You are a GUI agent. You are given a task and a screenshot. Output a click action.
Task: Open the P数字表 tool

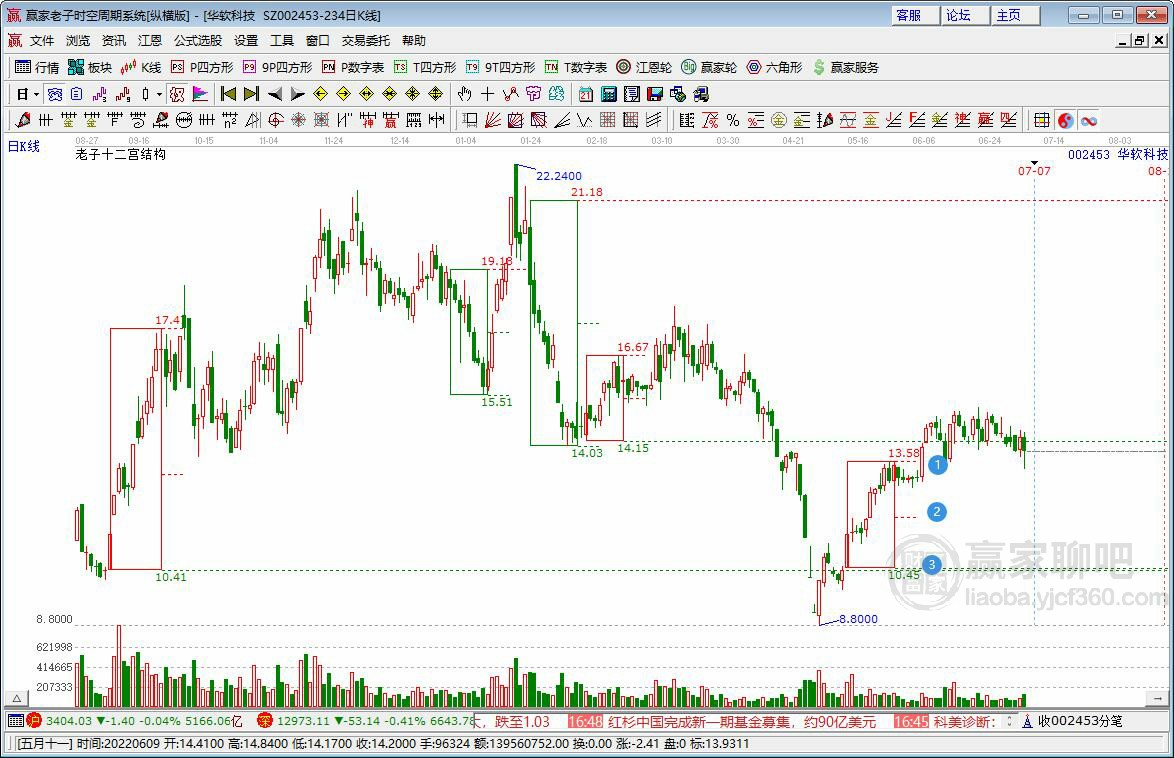(x=353, y=67)
